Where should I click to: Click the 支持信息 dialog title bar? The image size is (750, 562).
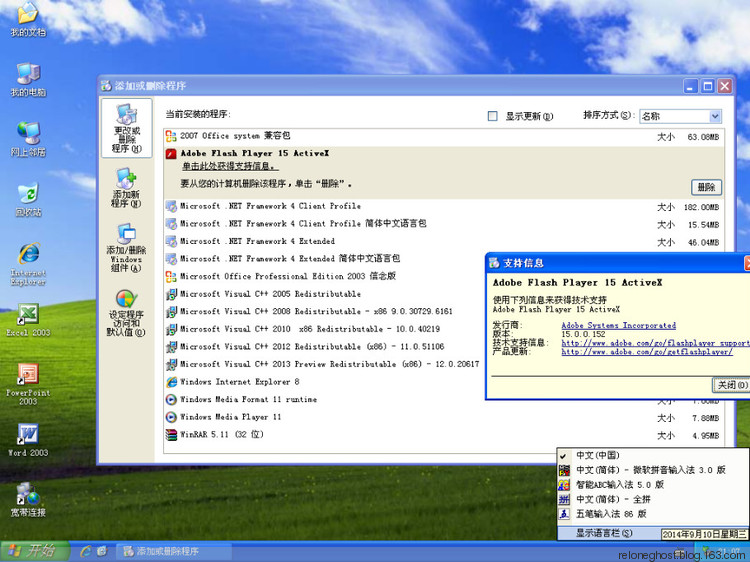tap(615, 263)
